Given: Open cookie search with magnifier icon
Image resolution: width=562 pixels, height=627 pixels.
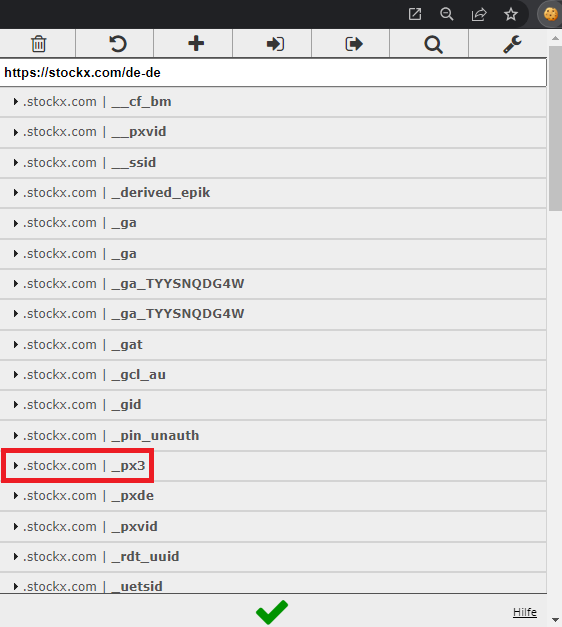Looking at the screenshot, I should (x=433, y=44).
